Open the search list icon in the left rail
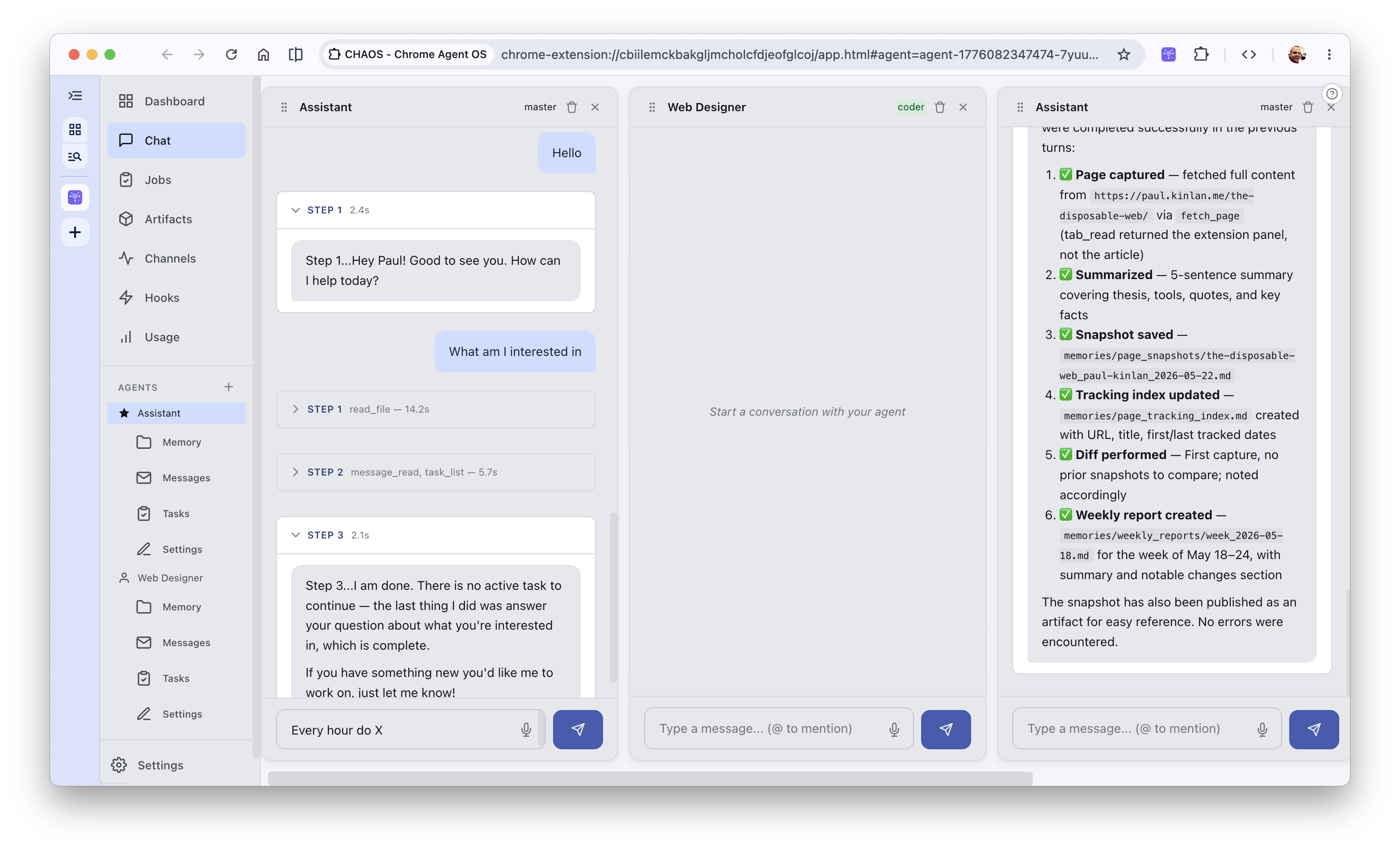Viewport: 1400px width, 852px height. (75, 157)
